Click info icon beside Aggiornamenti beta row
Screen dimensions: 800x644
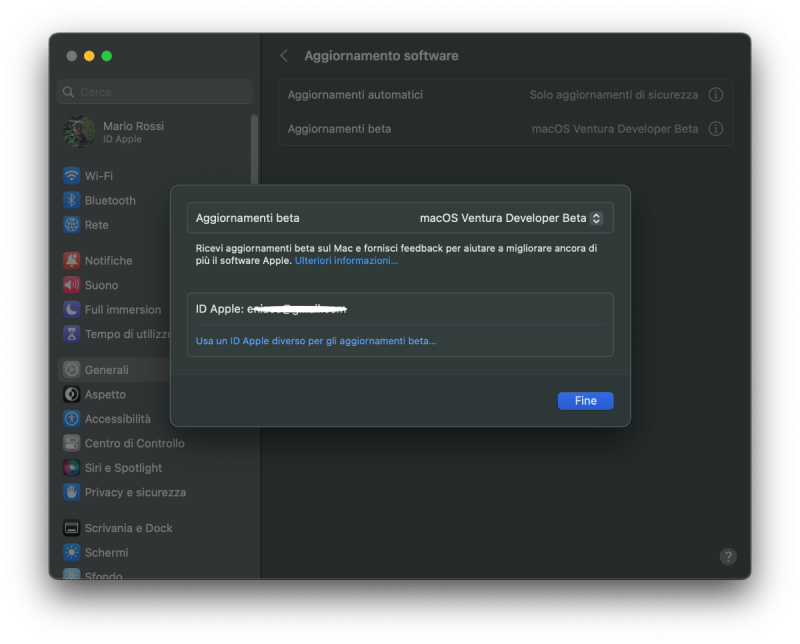coord(716,129)
